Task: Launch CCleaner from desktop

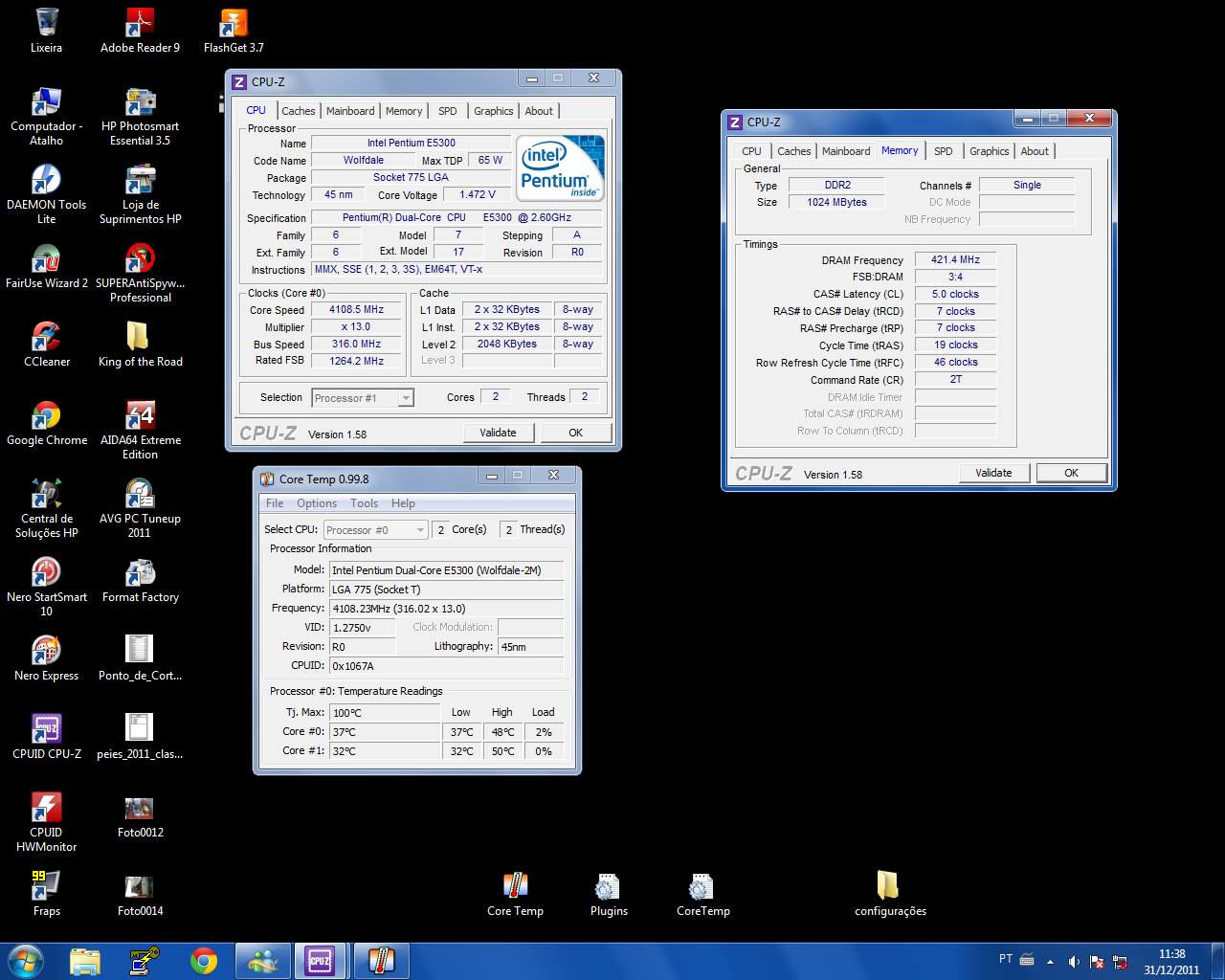Action: tap(46, 345)
